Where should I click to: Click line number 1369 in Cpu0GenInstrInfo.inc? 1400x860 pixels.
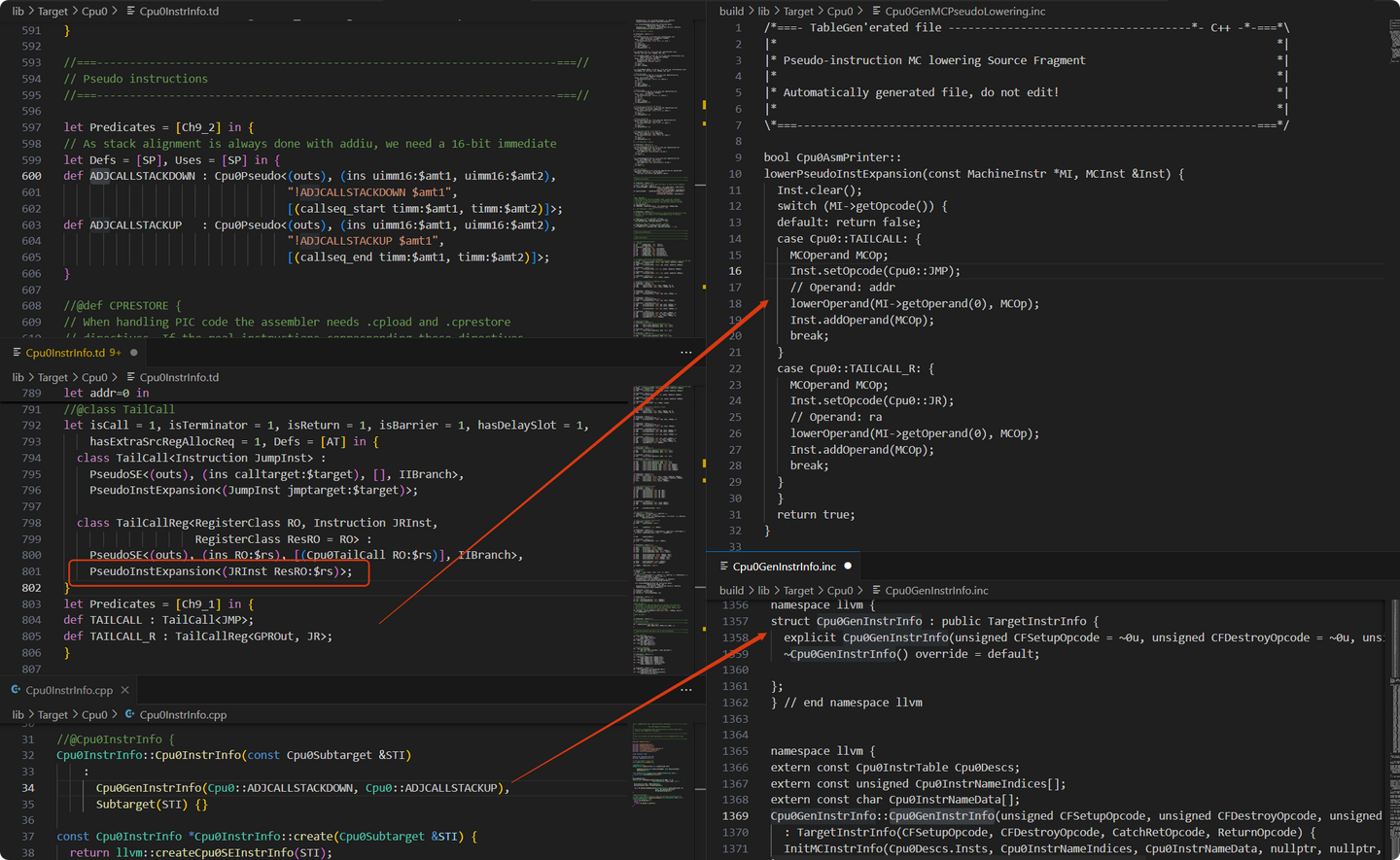click(735, 815)
